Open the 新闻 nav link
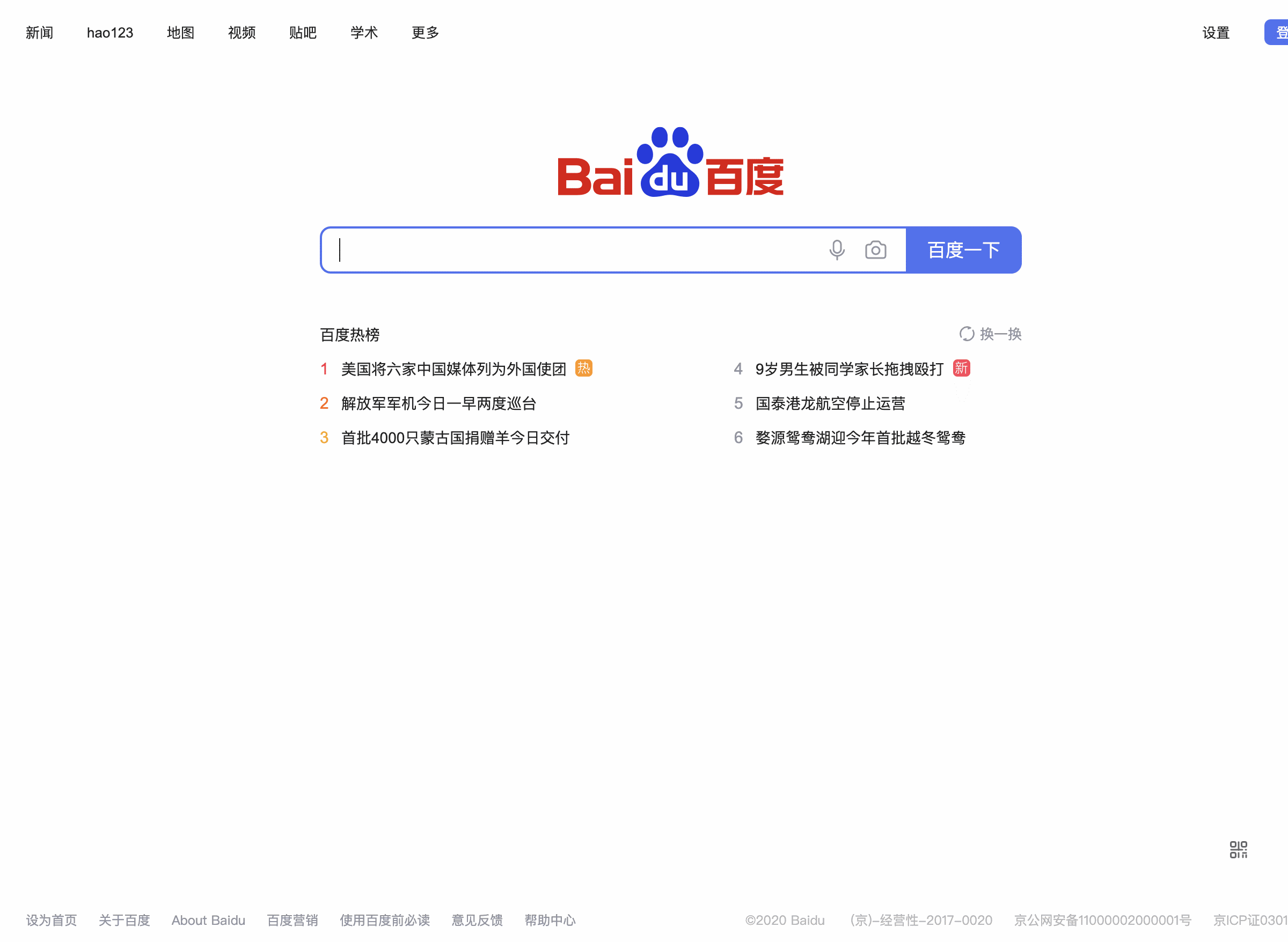This screenshot has width=1288, height=942. pyautogui.click(x=39, y=33)
